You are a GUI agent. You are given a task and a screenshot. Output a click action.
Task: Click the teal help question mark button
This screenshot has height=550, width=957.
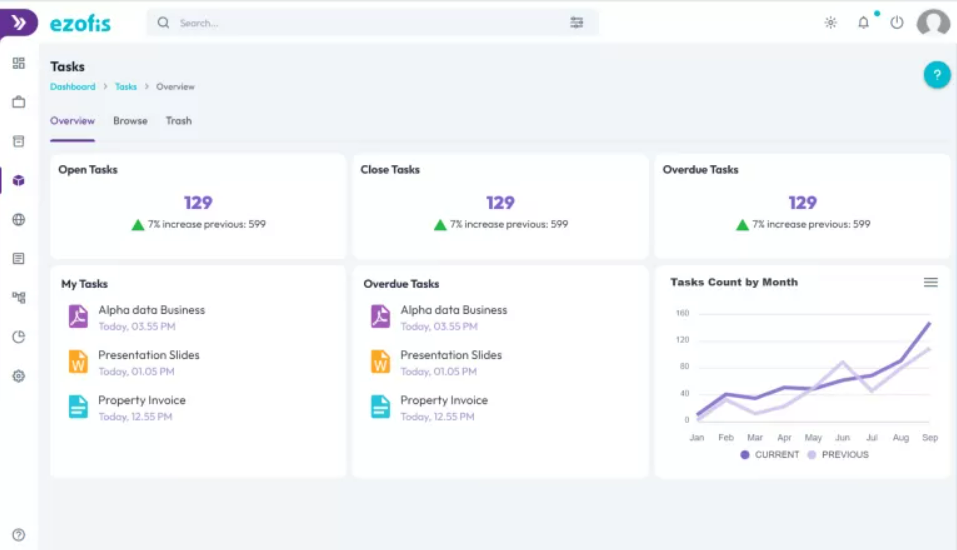tap(936, 75)
